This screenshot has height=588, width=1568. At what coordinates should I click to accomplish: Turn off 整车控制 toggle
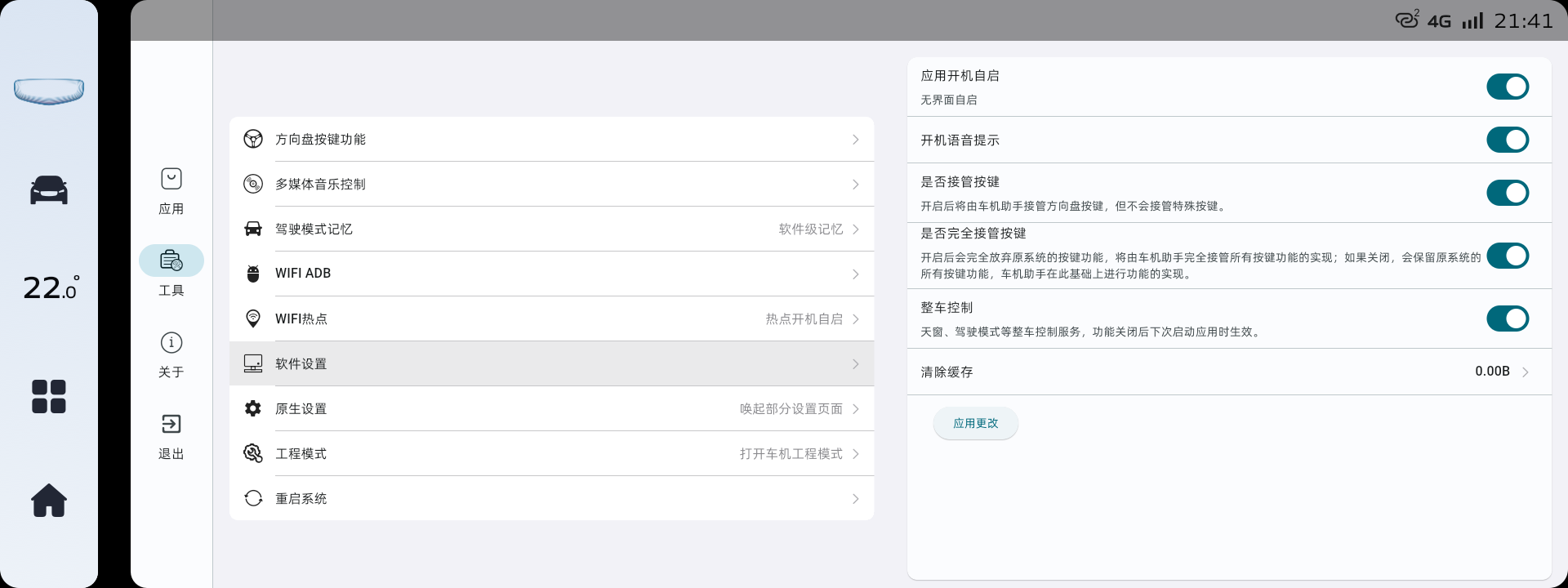[x=1507, y=318]
